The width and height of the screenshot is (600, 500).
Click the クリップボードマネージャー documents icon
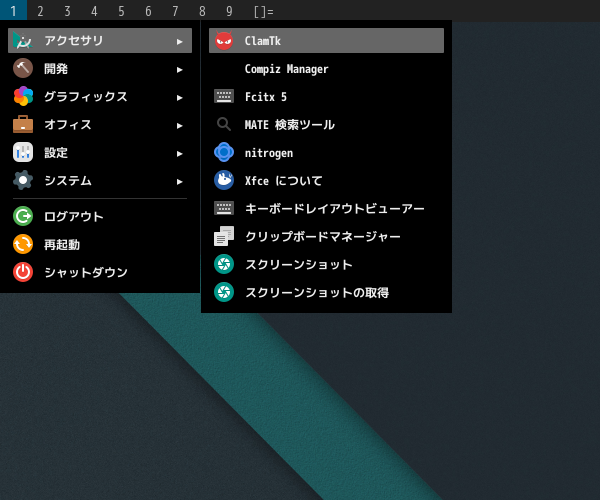pyautogui.click(x=224, y=236)
